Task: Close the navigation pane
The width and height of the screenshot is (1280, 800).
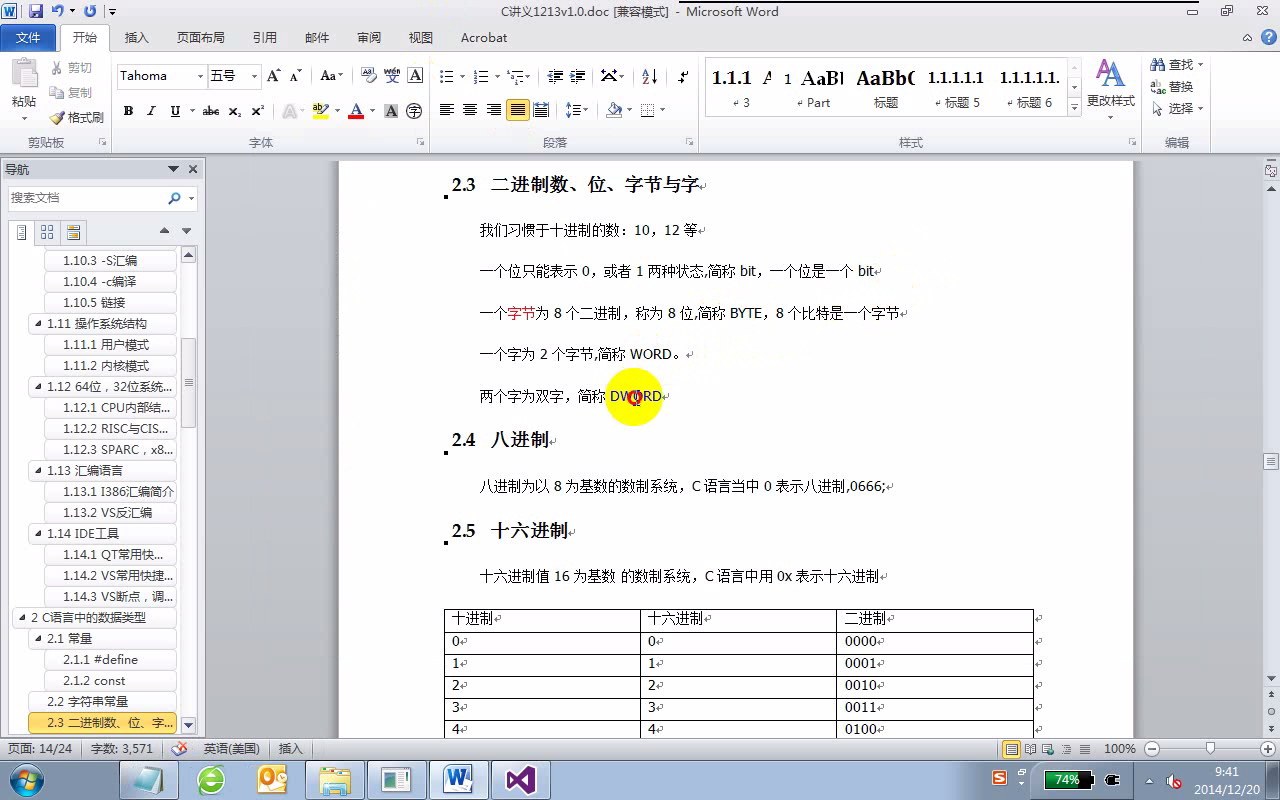Action: 193,169
